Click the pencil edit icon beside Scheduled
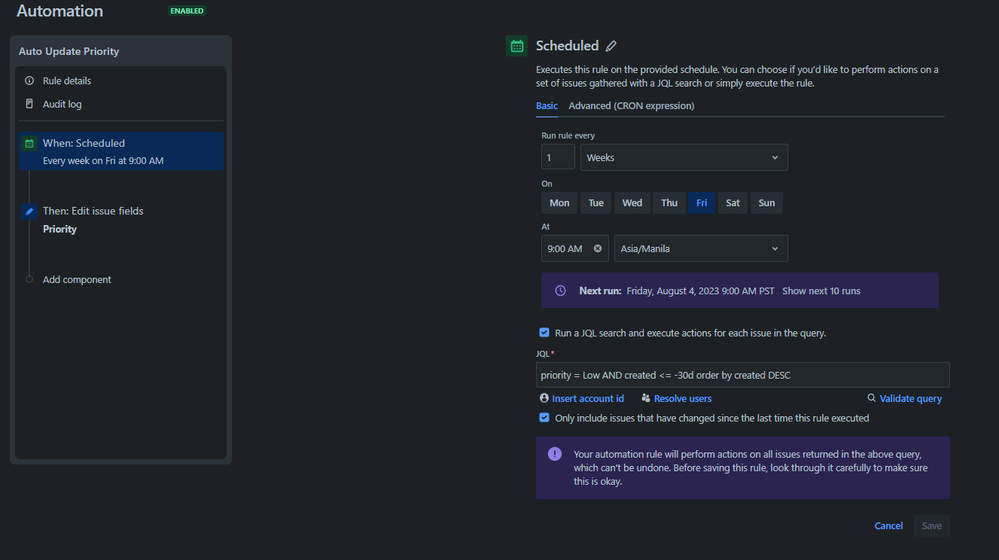Image resolution: width=999 pixels, height=560 pixels. coord(611,46)
